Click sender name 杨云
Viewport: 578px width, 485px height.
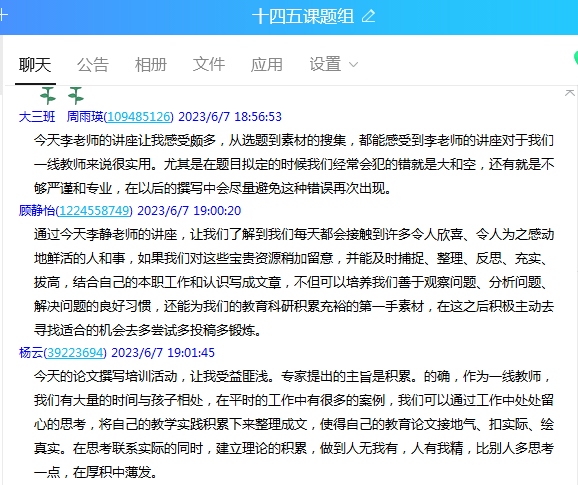tap(31, 353)
